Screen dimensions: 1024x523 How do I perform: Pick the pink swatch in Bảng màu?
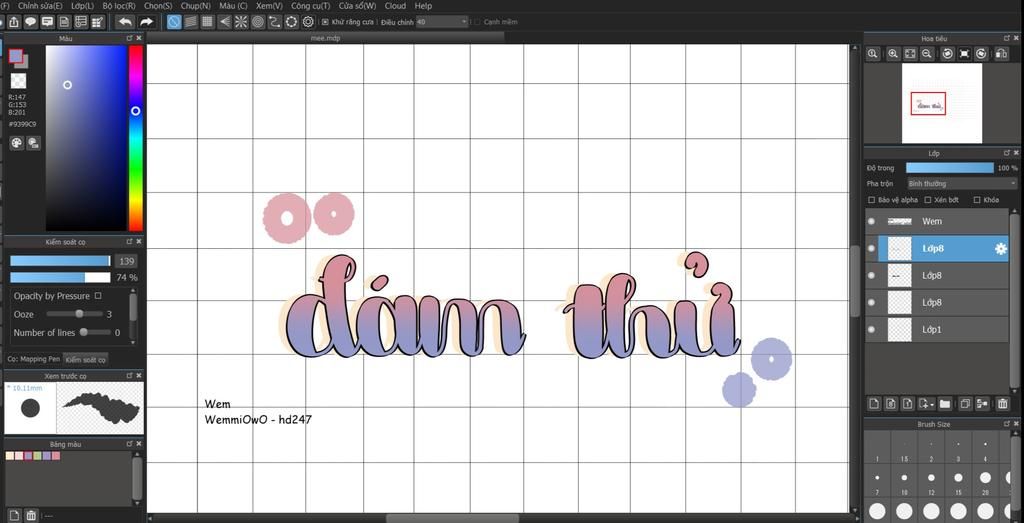[56, 456]
